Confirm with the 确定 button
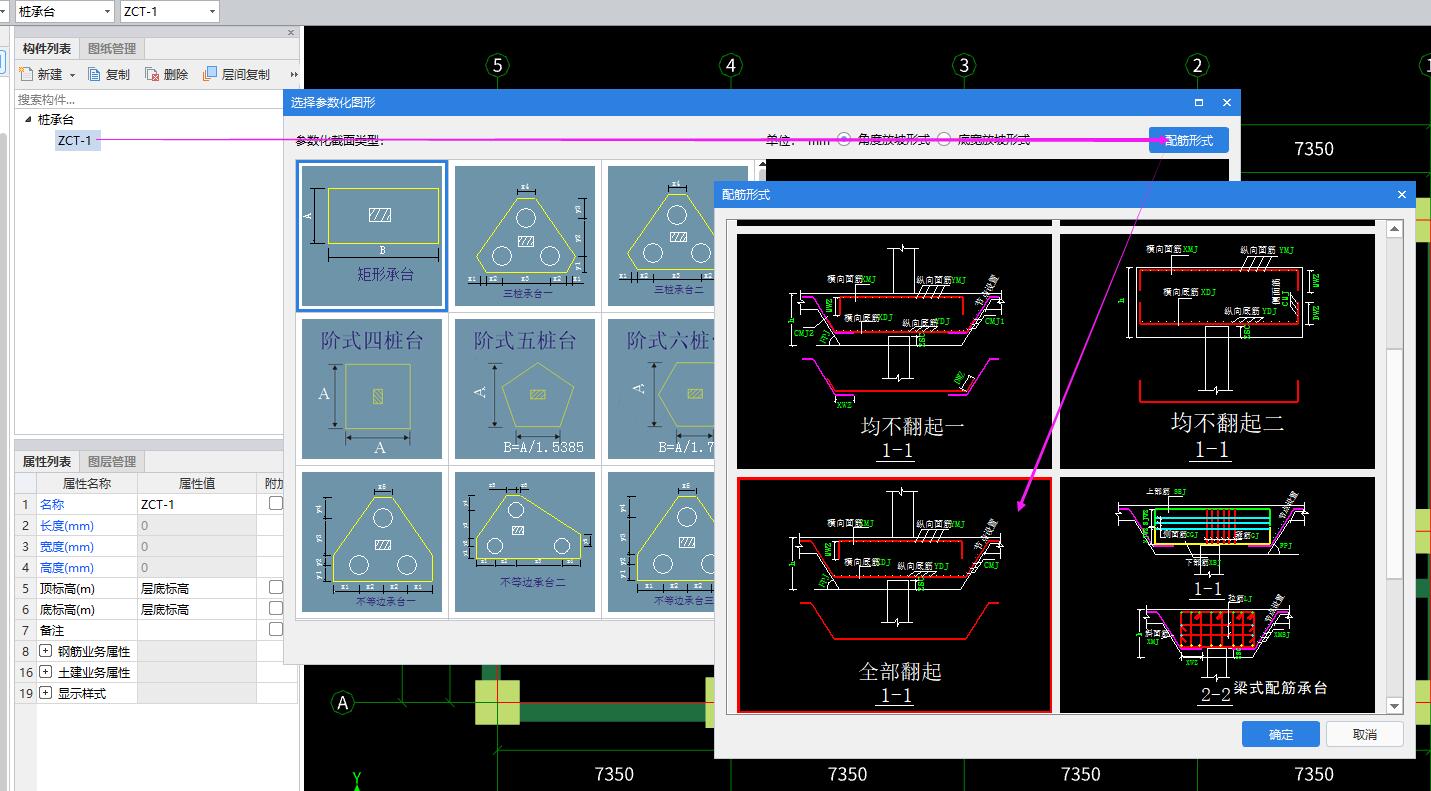Viewport: 1431px width, 791px height. pyautogui.click(x=1281, y=734)
